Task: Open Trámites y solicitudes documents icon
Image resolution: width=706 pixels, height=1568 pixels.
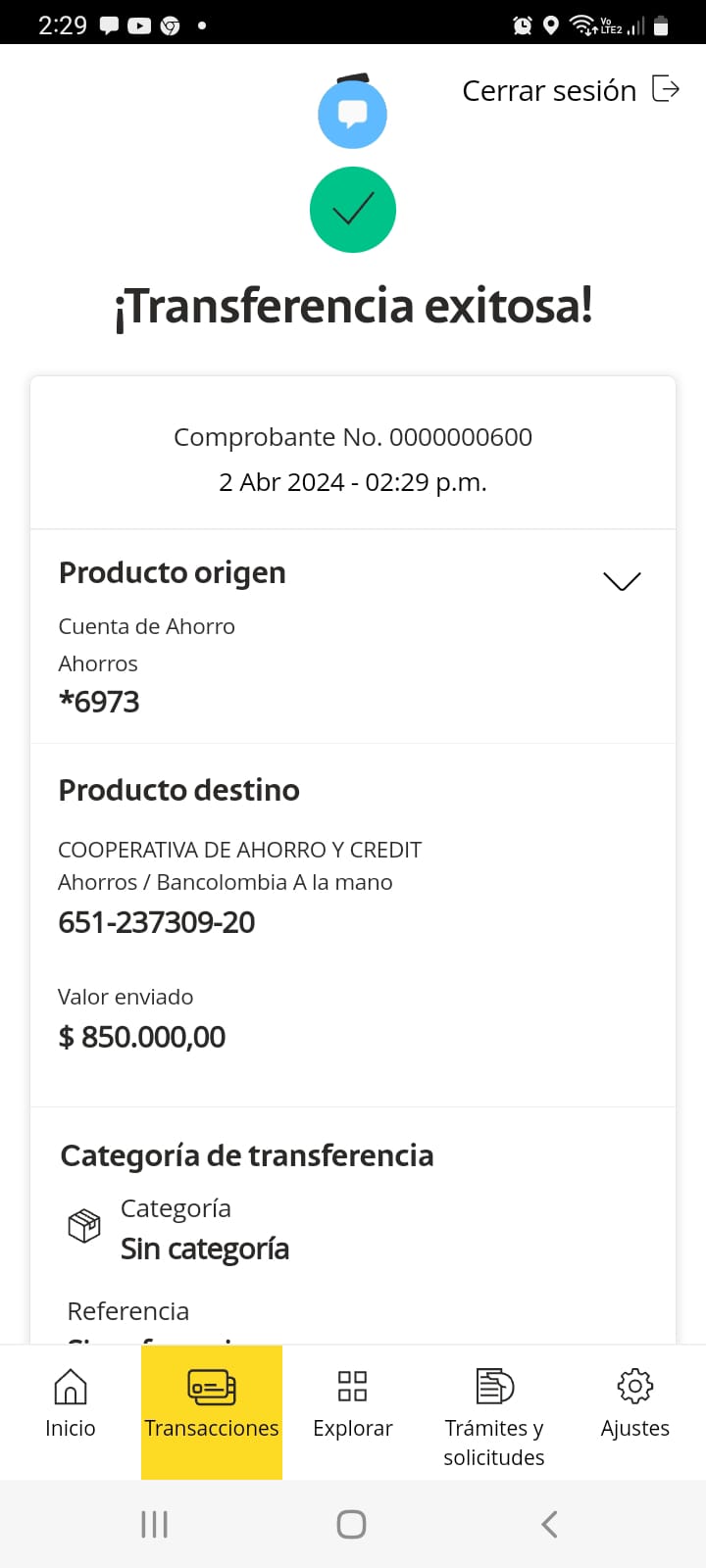Action: tap(494, 1387)
